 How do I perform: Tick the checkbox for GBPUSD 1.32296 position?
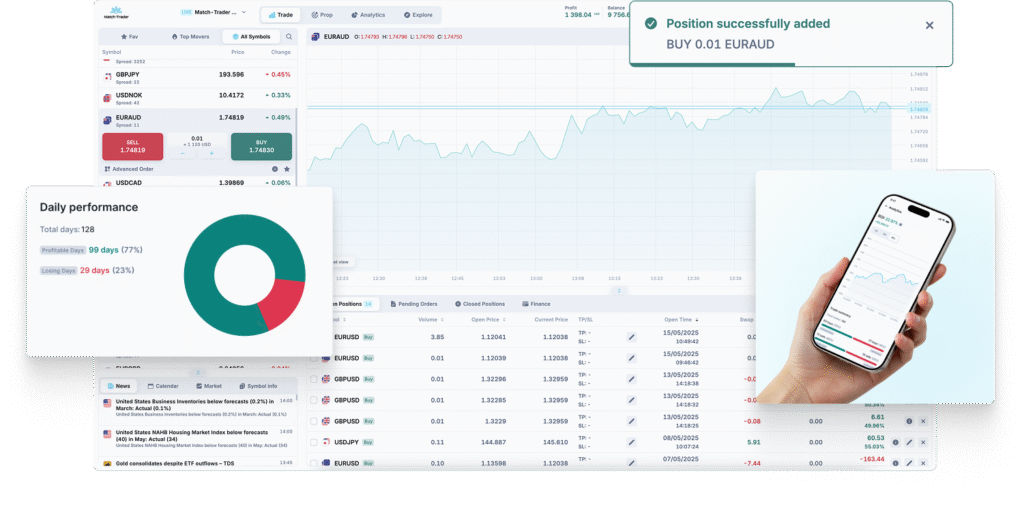click(x=314, y=379)
